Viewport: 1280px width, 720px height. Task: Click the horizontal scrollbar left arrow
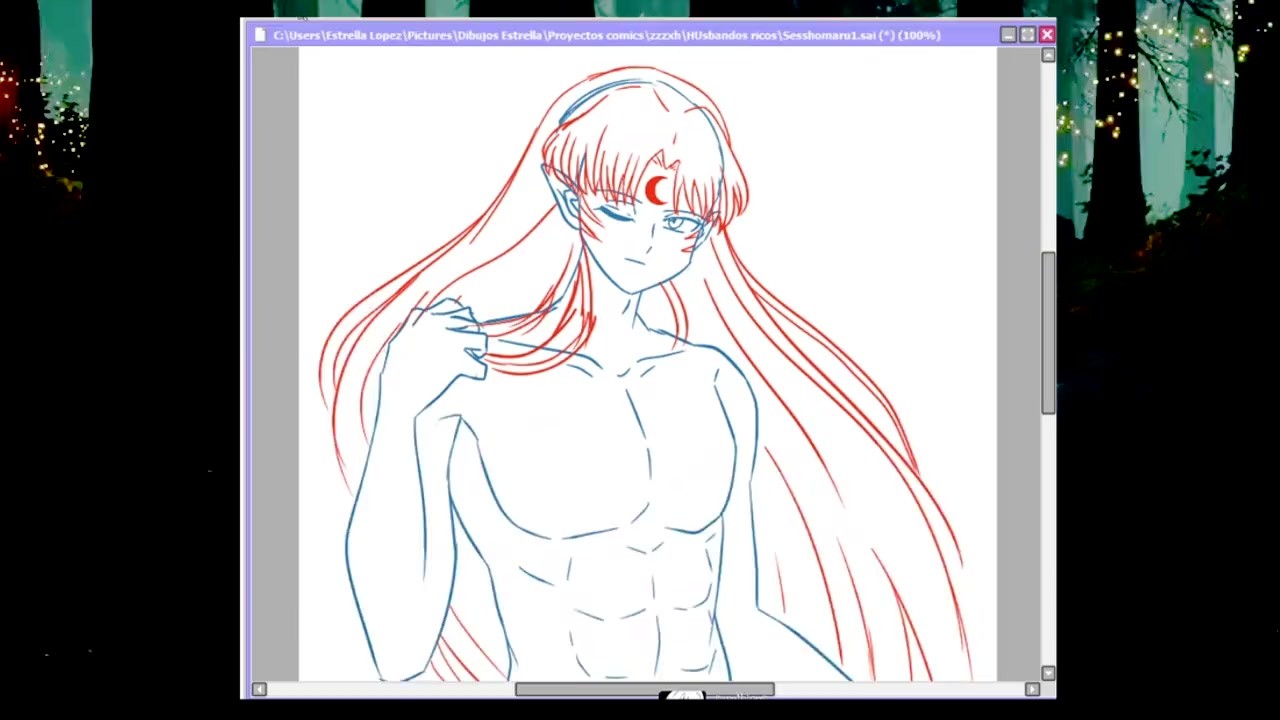pyautogui.click(x=259, y=689)
